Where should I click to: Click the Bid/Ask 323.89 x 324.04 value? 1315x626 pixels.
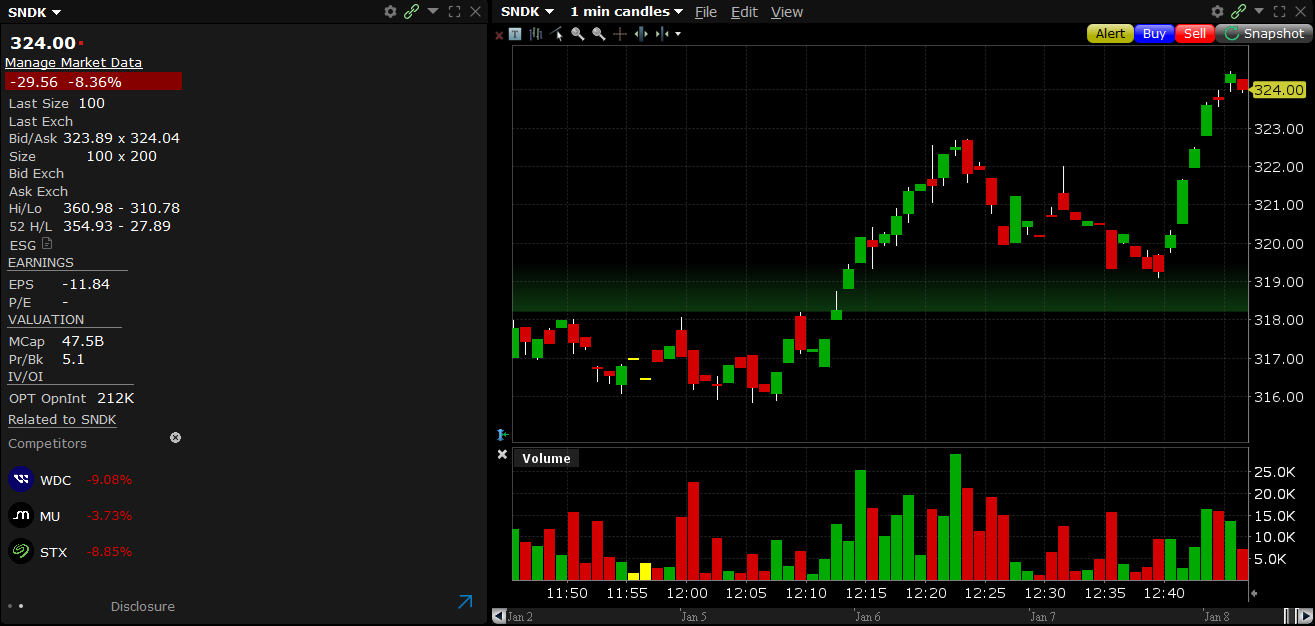122,138
